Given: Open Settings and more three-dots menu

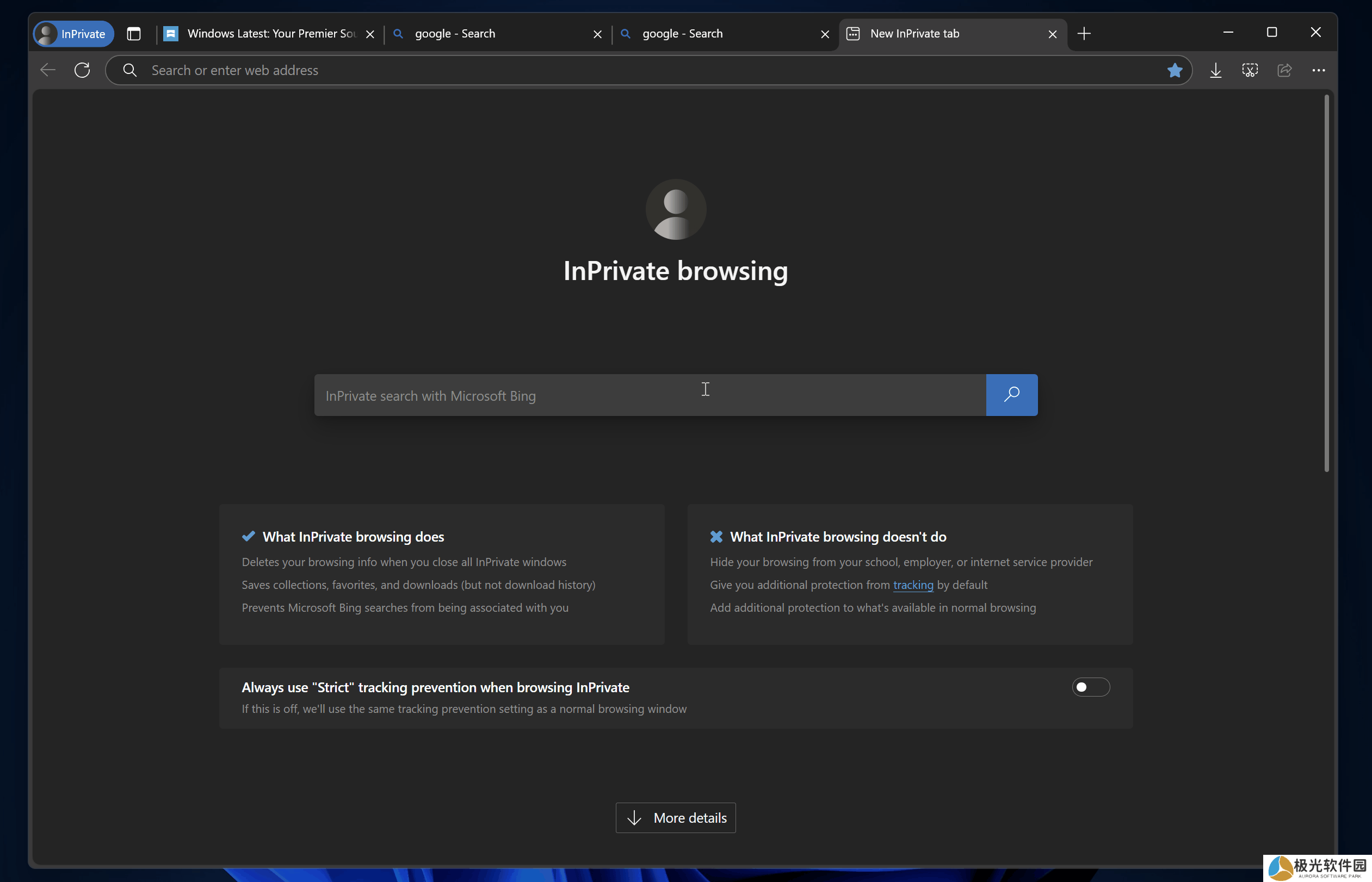Looking at the screenshot, I should (1318, 71).
